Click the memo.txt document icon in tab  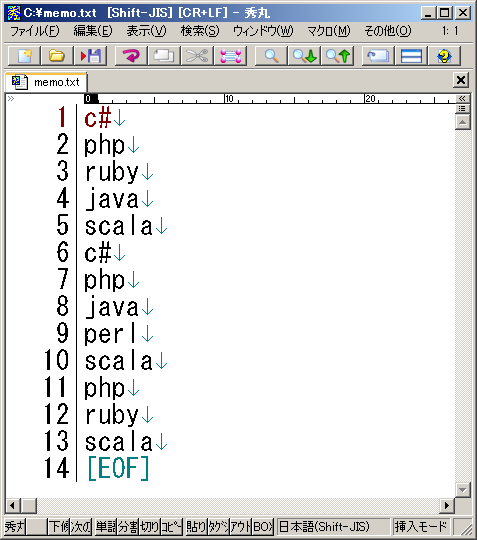(19, 82)
